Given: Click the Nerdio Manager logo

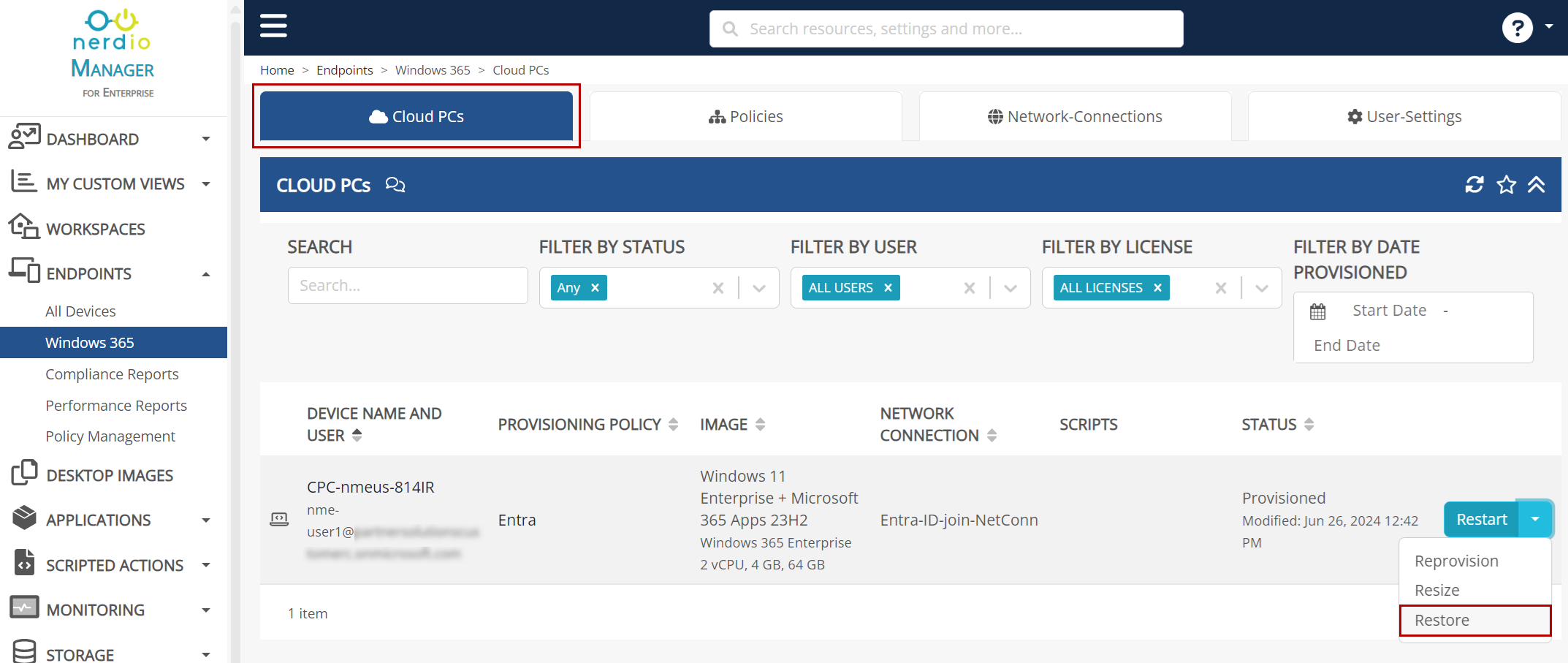Looking at the screenshot, I should (113, 53).
